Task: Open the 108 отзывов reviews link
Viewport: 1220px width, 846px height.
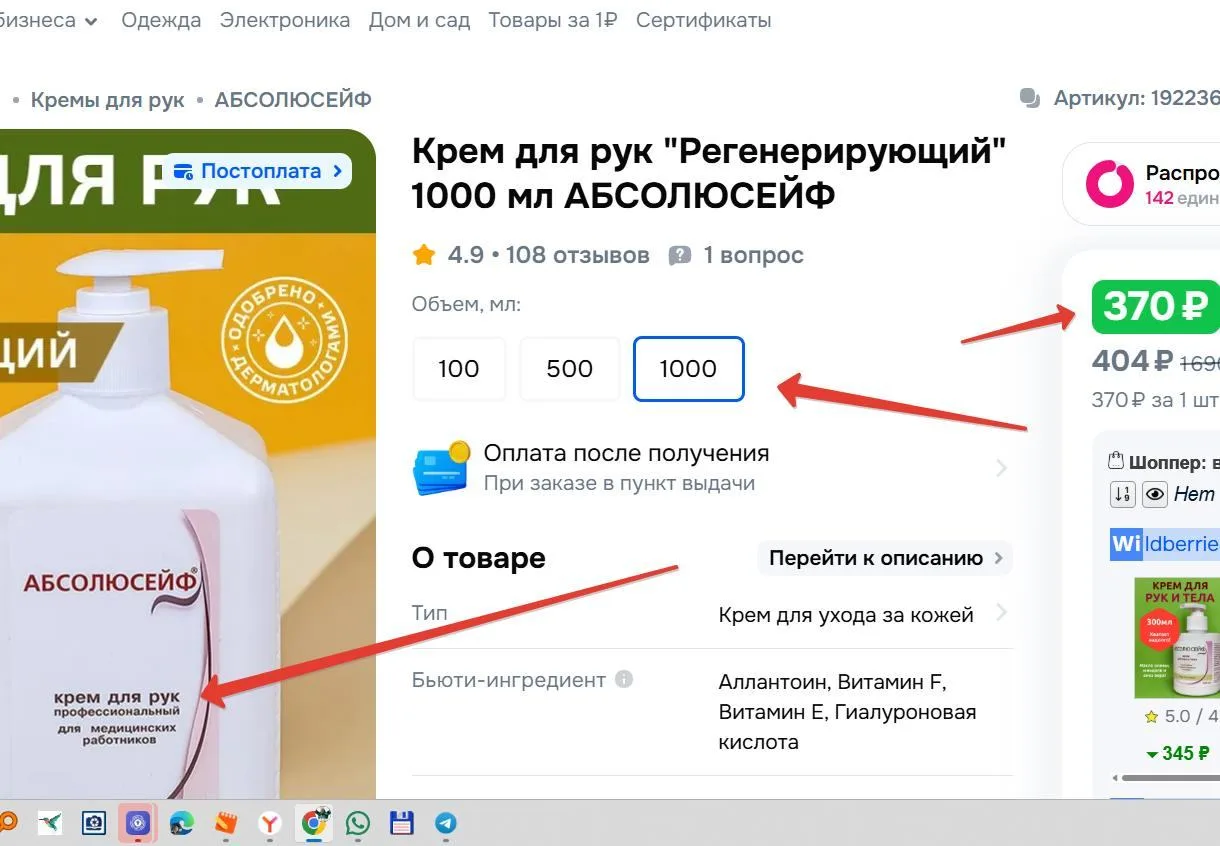Action: (x=577, y=255)
